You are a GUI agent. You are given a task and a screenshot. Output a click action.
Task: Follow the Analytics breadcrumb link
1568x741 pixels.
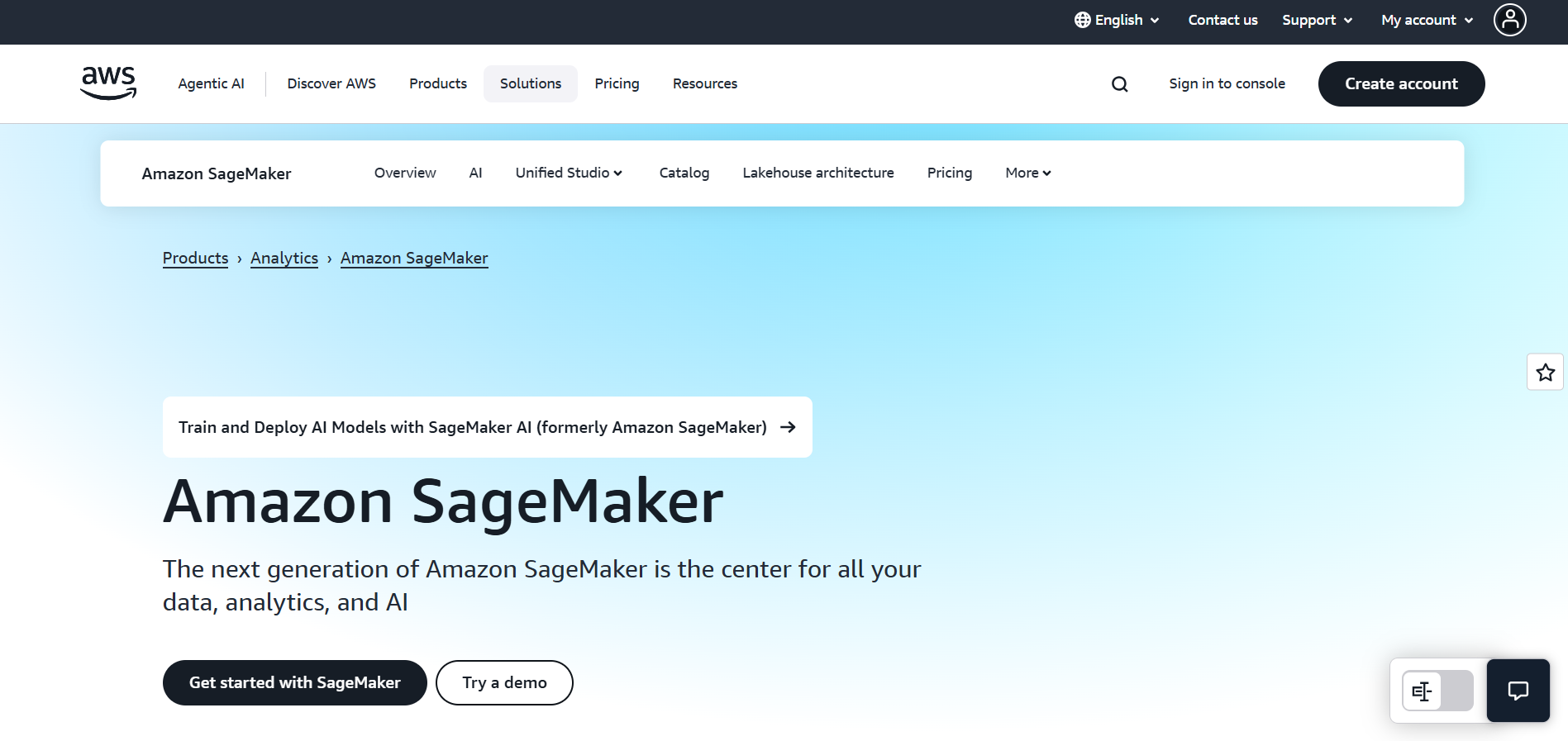284,259
